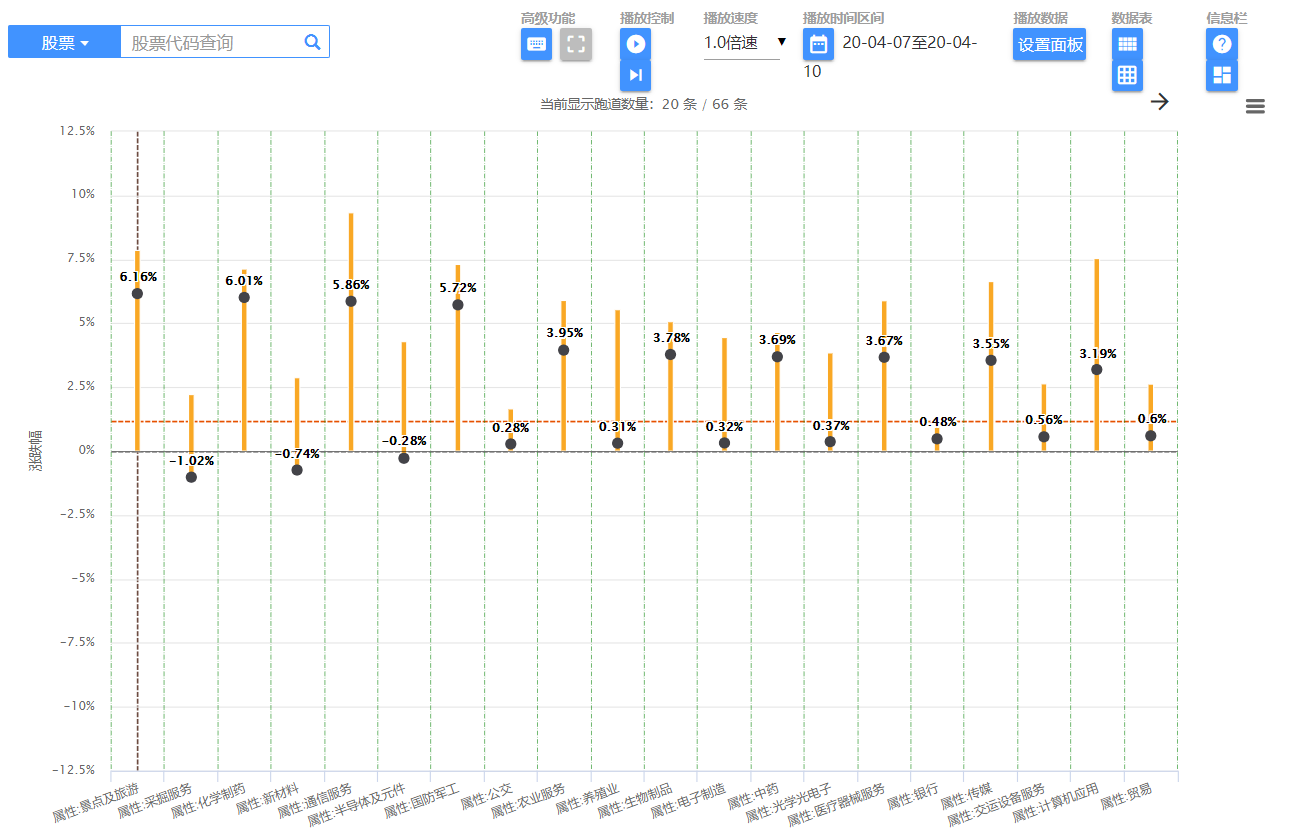This screenshot has width=1296, height=832.
Task: Focus the 股票代码查询 search field
Action: click(x=210, y=42)
